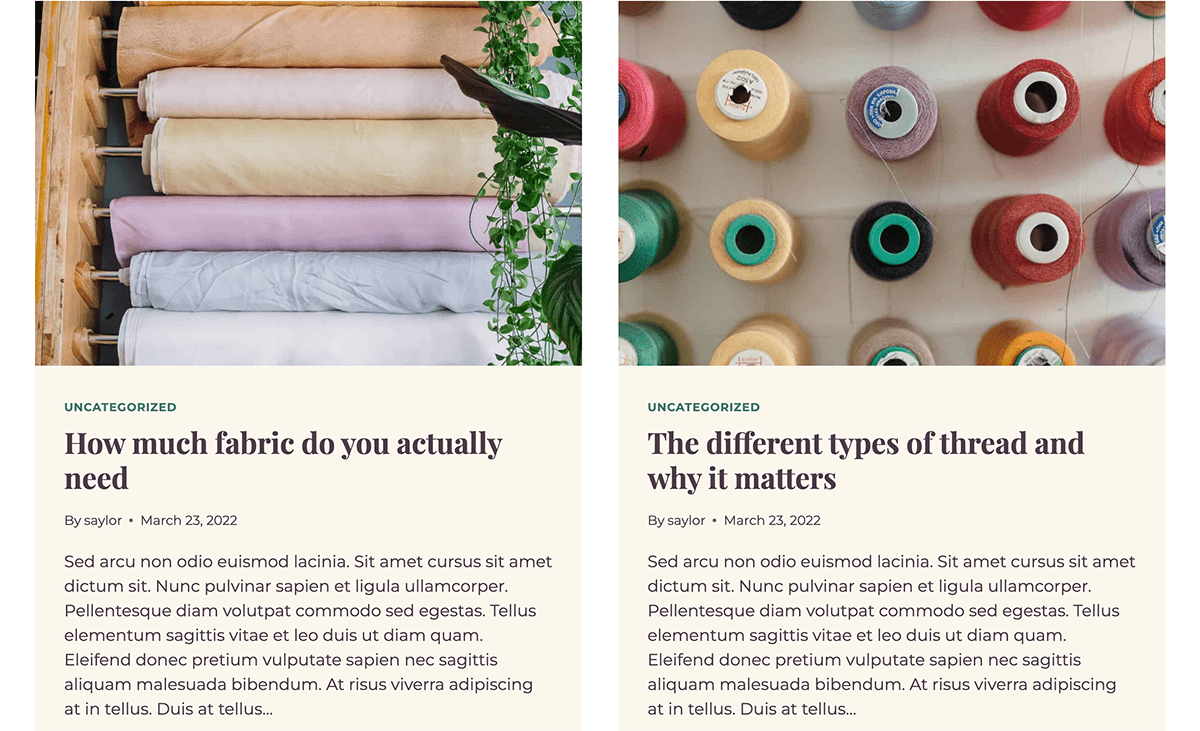Click the black thread spool with teal core
Screen dimensions: 1200x731
point(892,240)
